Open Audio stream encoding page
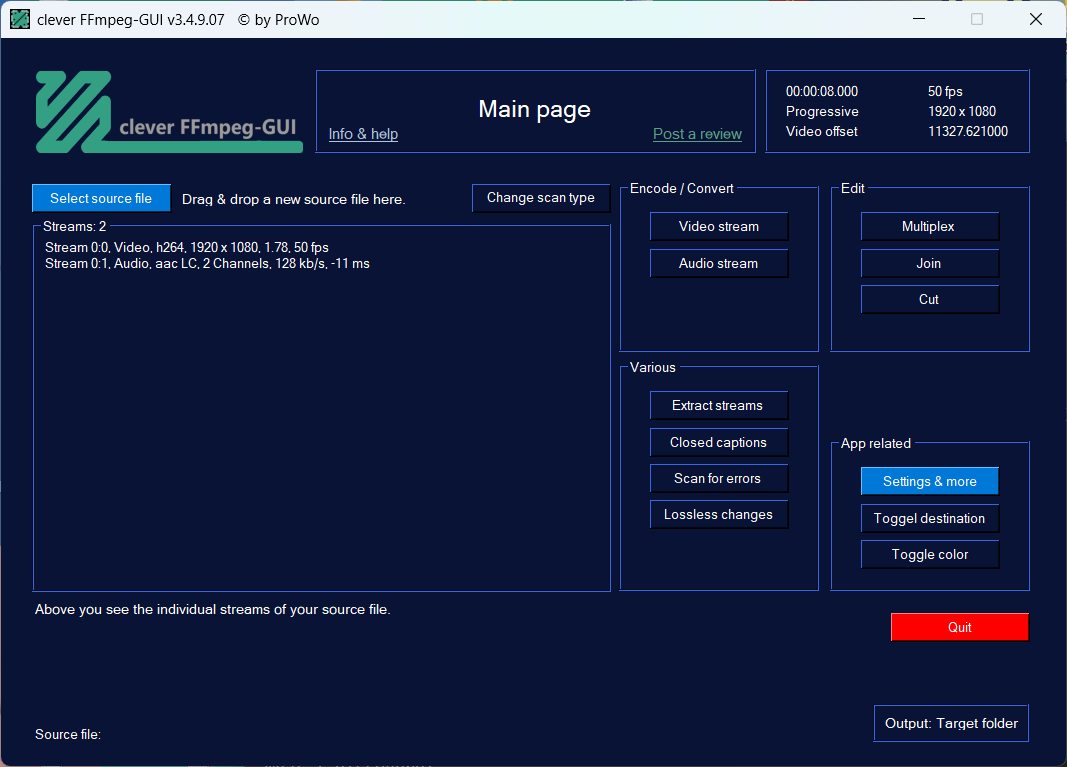 click(719, 263)
